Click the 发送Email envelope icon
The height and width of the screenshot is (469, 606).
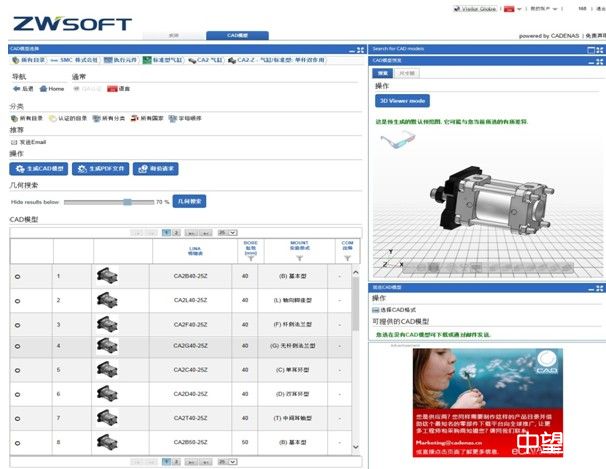tap(14, 142)
